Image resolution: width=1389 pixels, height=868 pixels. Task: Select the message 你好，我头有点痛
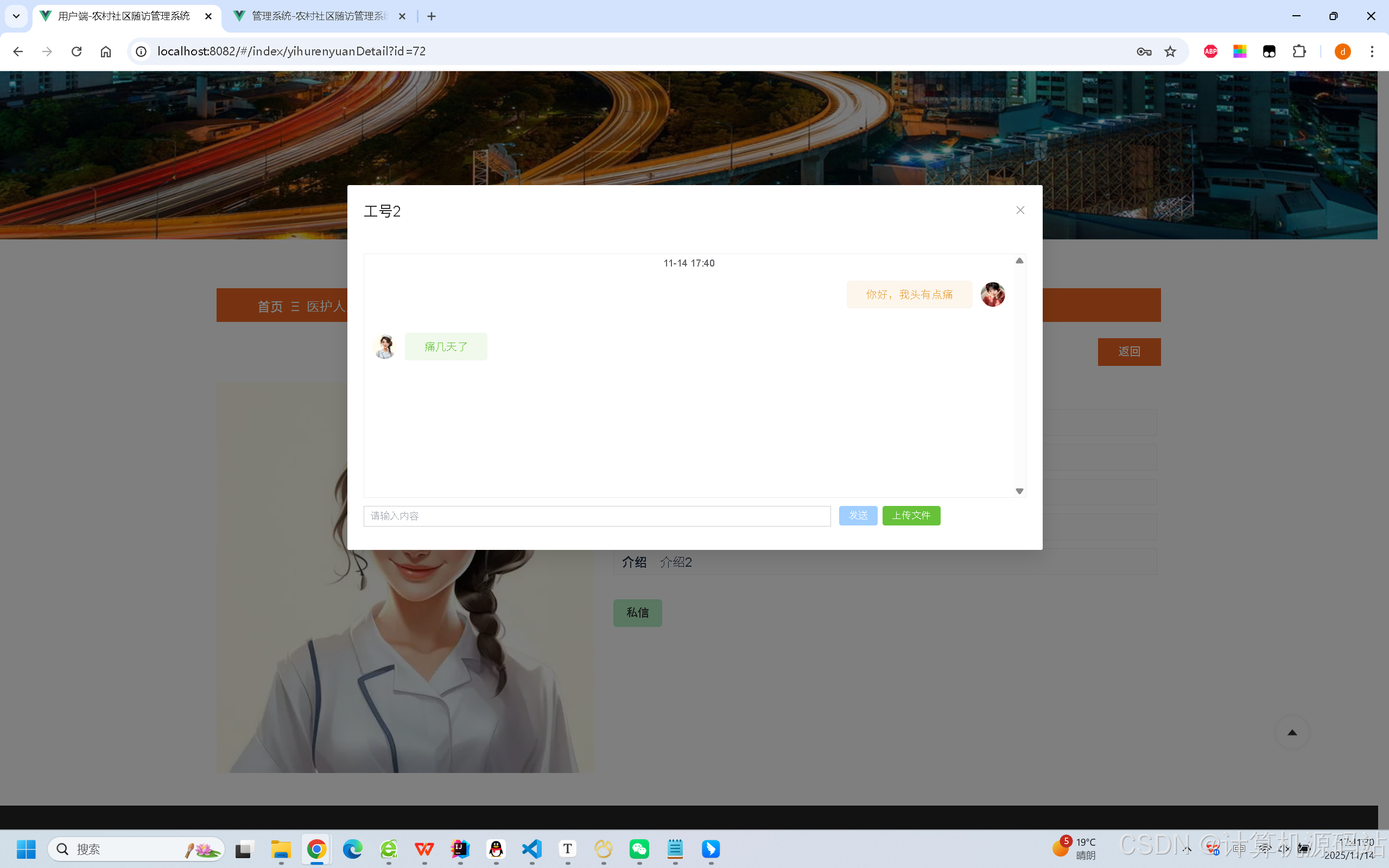(909, 295)
